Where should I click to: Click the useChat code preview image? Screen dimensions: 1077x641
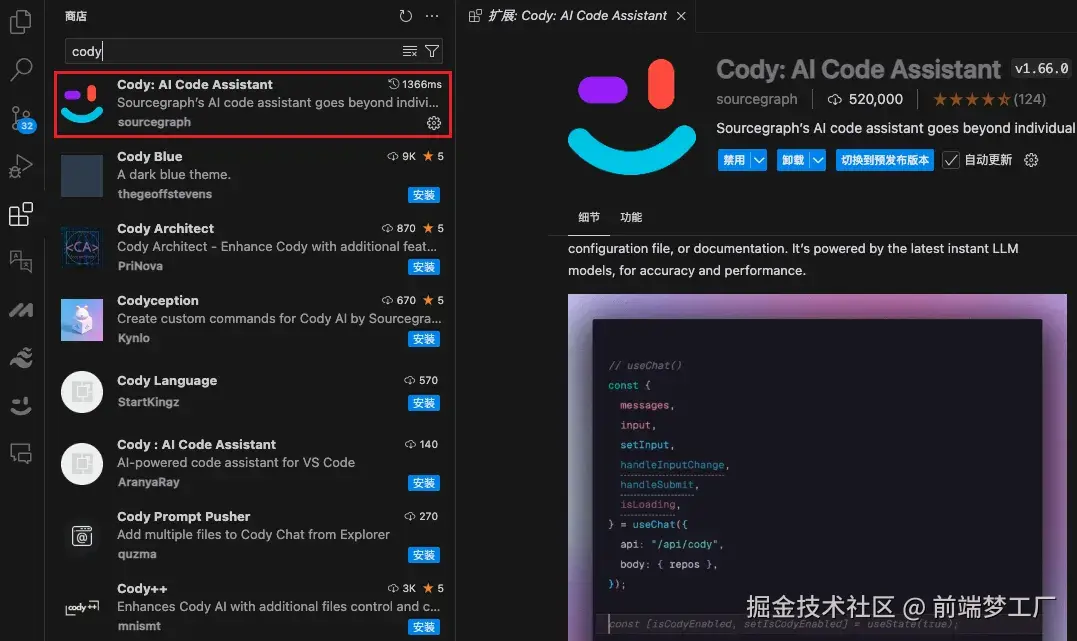817,467
